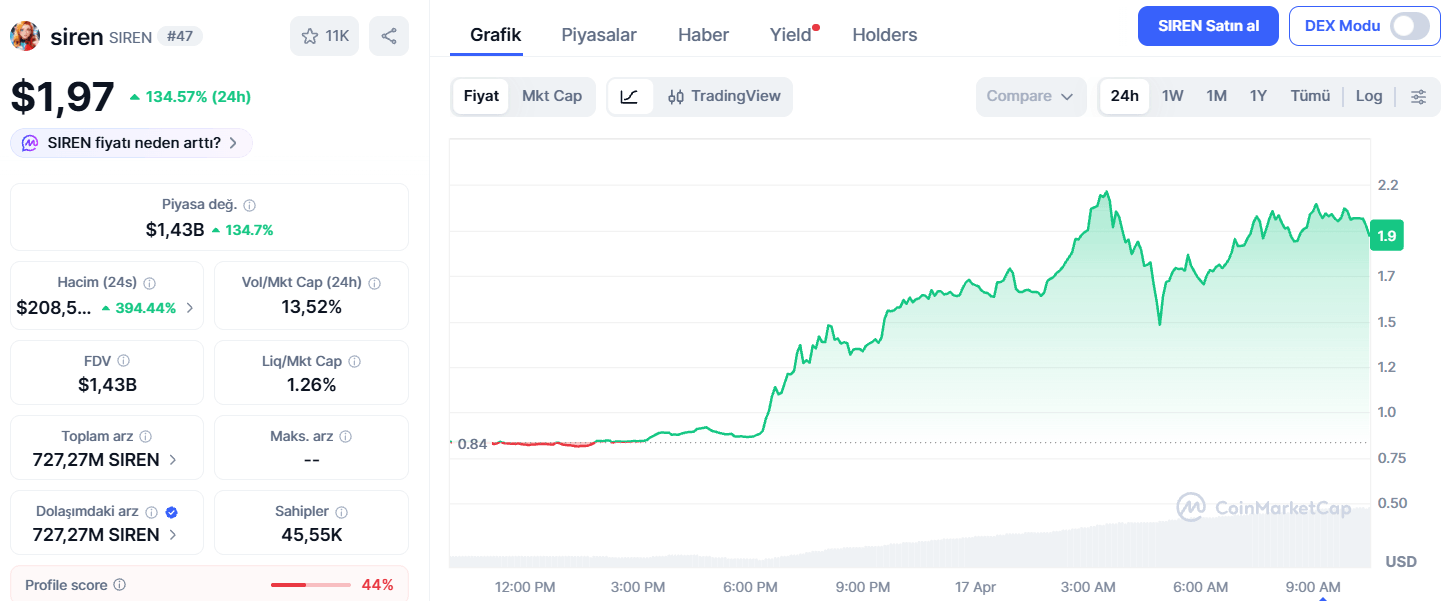This screenshot has height=601, width=1441.
Task: Switch to the Piyasalar tab
Action: tap(598, 34)
